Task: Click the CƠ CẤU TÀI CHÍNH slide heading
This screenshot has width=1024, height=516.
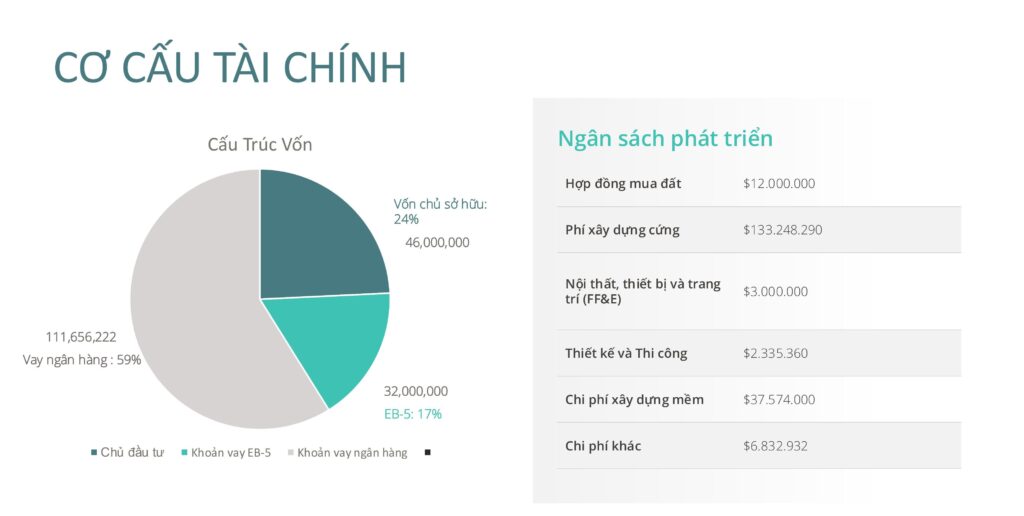Action: point(230,68)
